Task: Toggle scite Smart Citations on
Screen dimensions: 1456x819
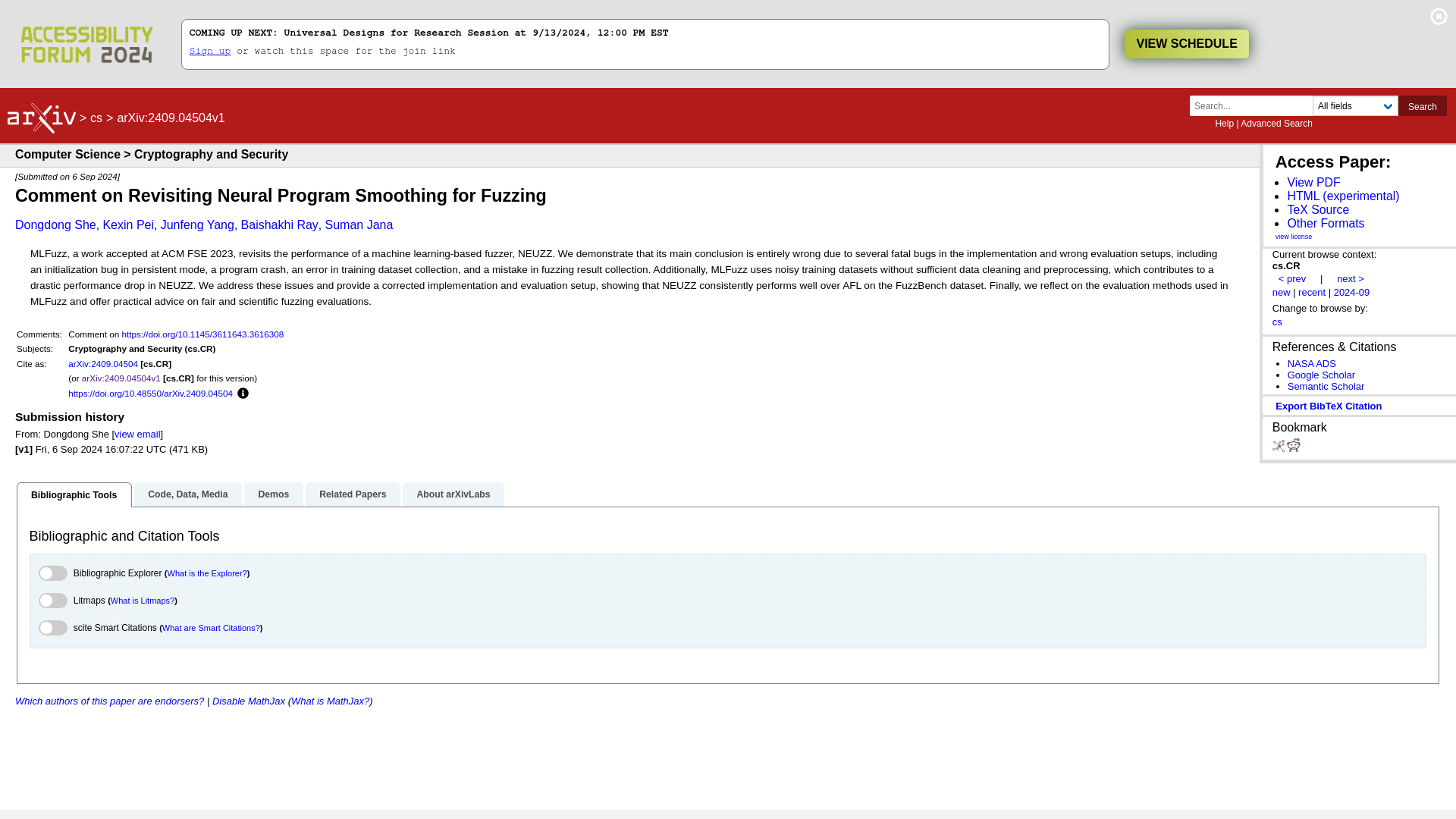Action: coord(53,627)
